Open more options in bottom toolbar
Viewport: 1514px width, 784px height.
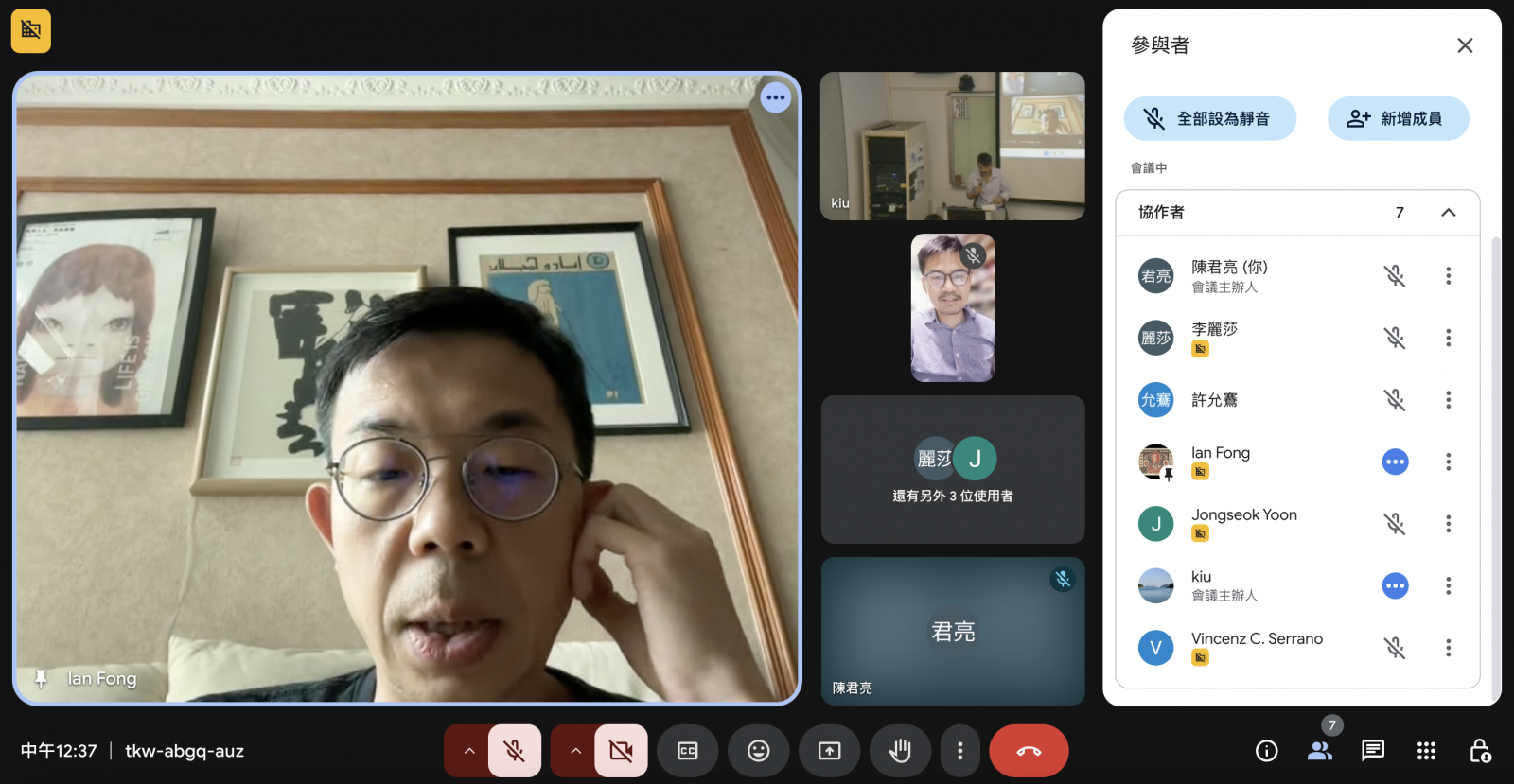[959, 751]
